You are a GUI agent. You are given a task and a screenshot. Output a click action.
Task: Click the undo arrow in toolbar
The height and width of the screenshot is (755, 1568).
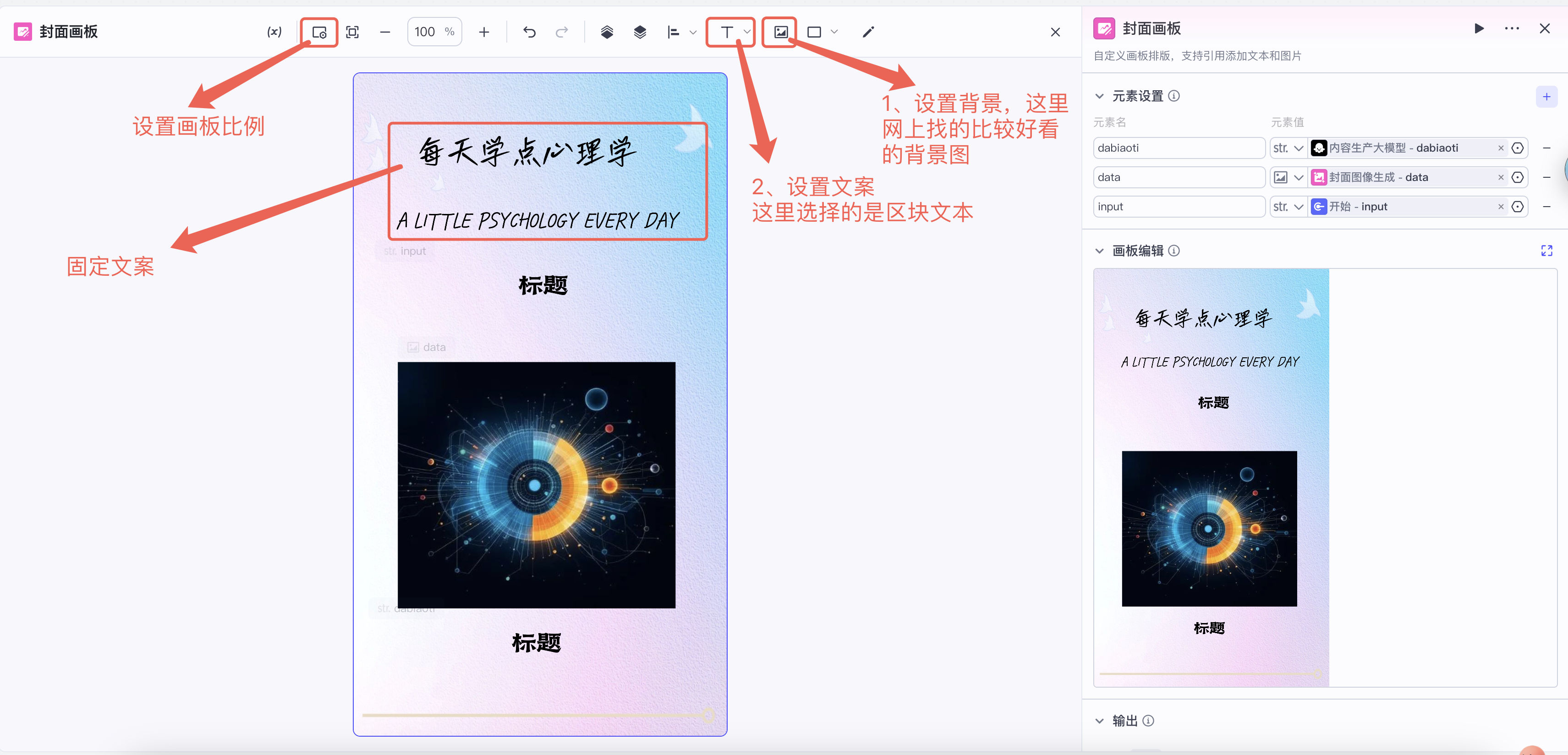tap(529, 32)
